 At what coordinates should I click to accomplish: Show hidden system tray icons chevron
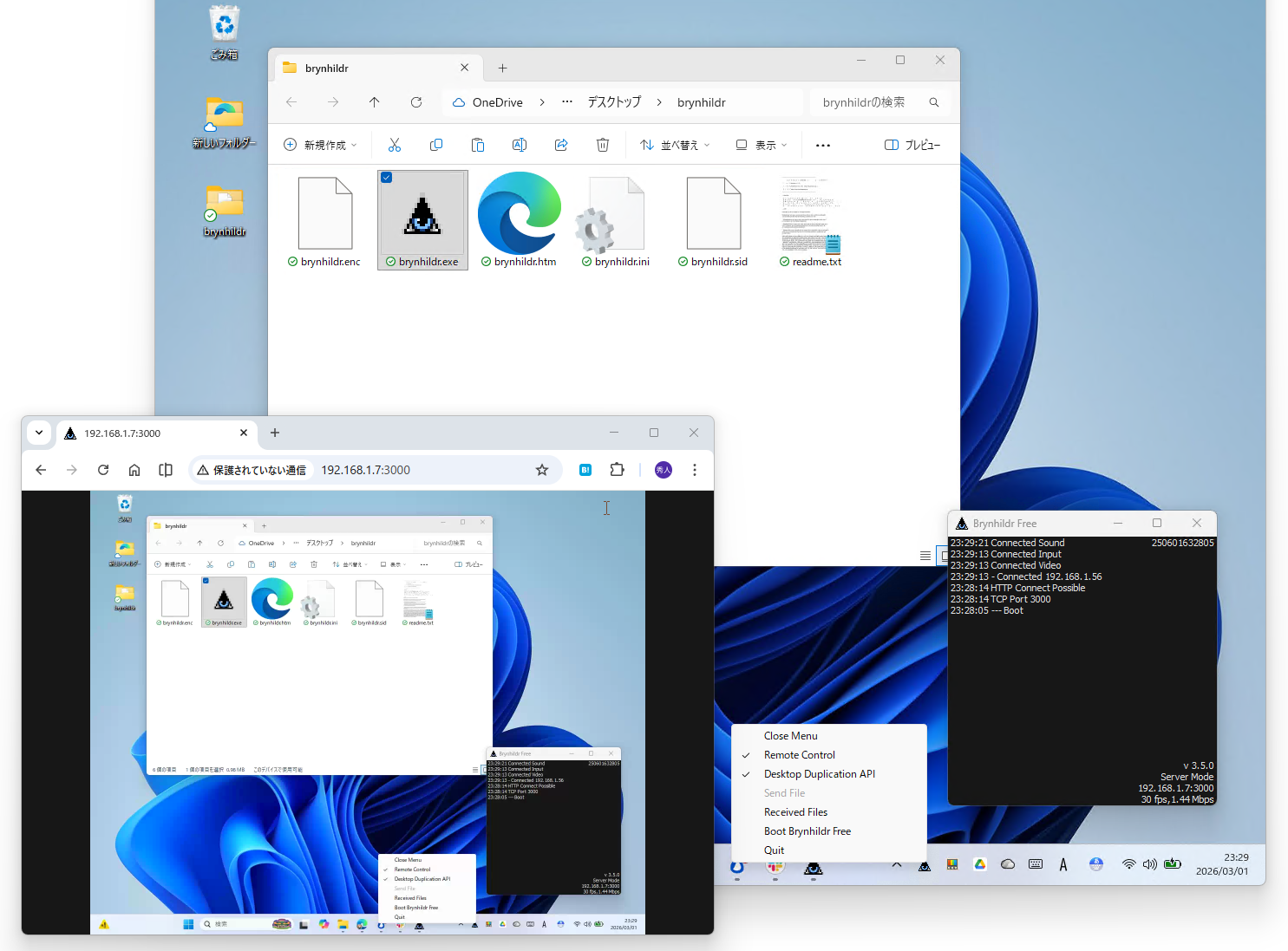tap(897, 864)
